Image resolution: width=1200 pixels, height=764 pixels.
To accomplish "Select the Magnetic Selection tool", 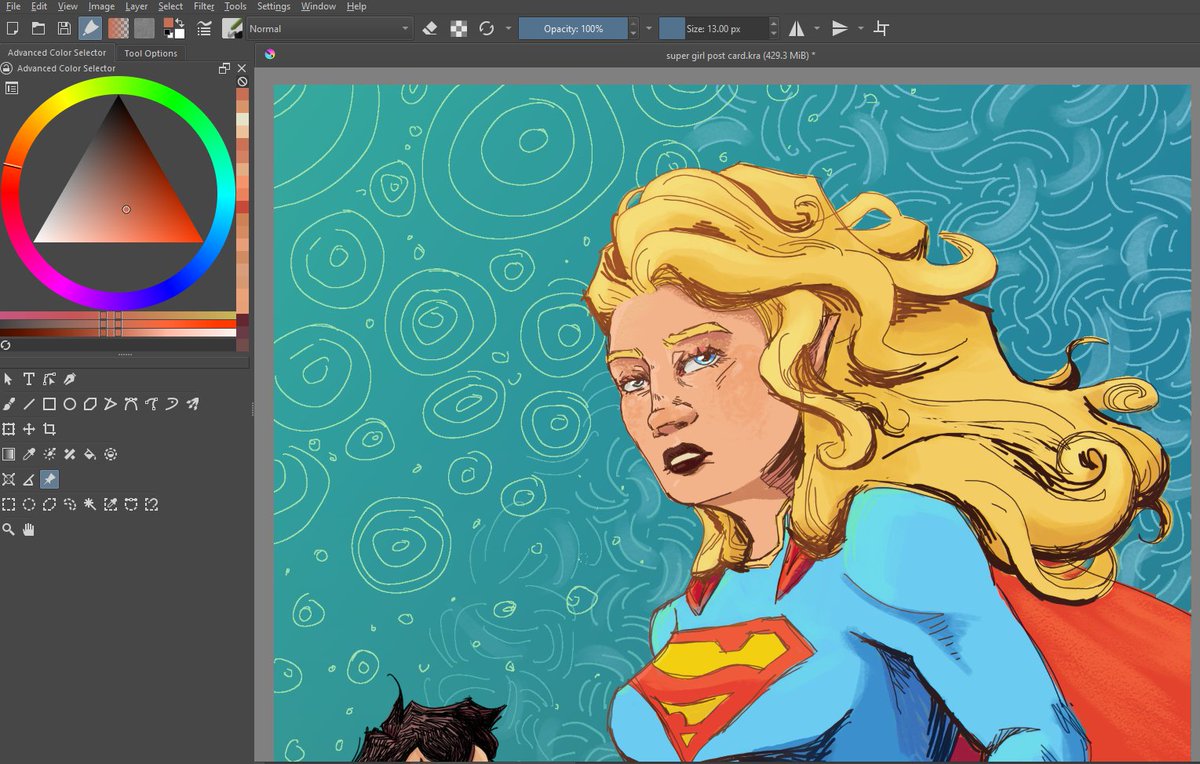I will (x=151, y=504).
